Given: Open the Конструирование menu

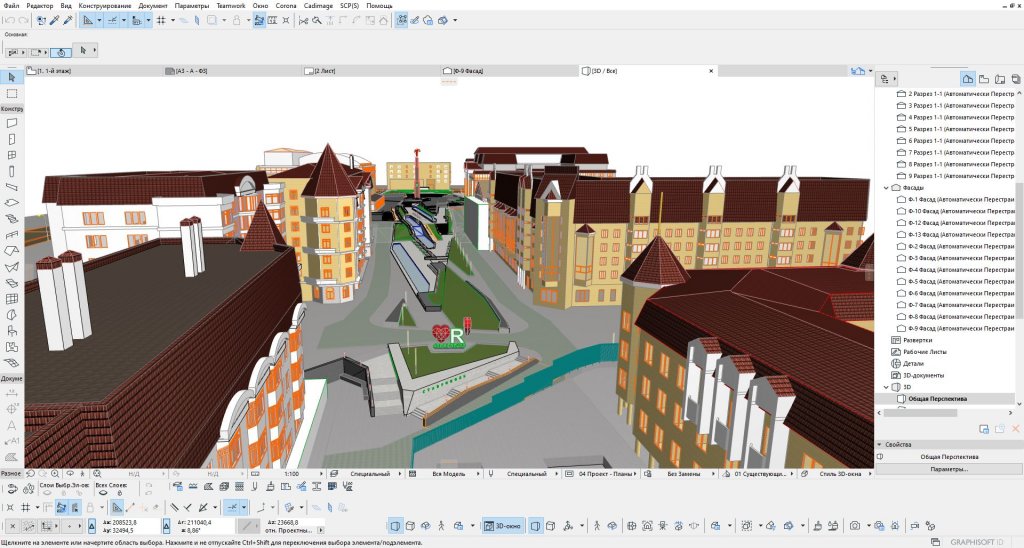Looking at the screenshot, I should pyautogui.click(x=107, y=6).
